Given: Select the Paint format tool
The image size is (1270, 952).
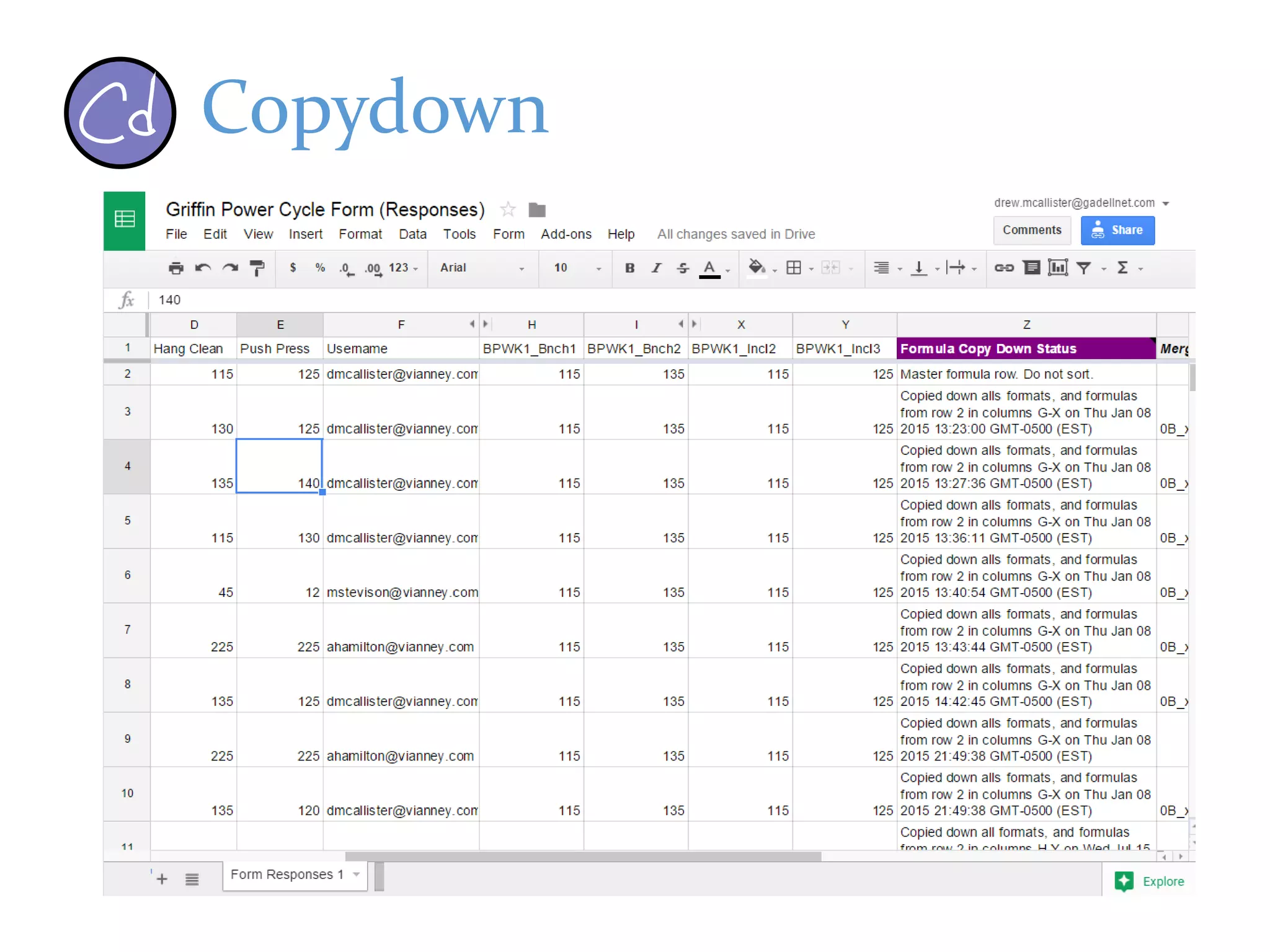Looking at the screenshot, I should pyautogui.click(x=257, y=268).
